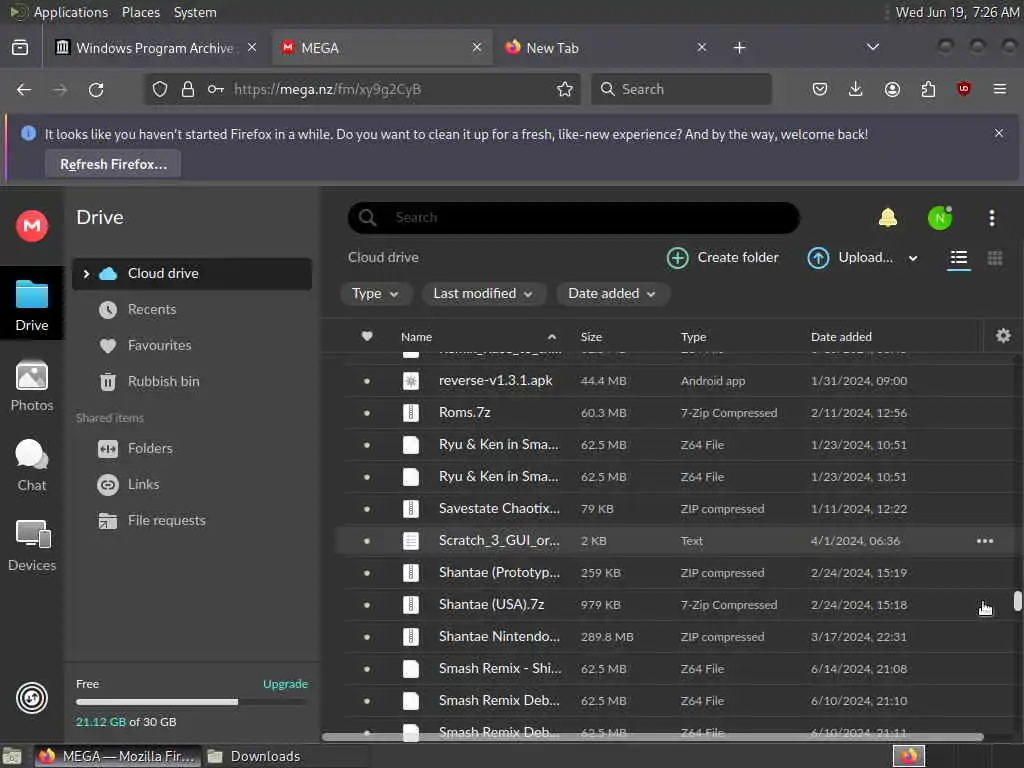Open the Date added filter dropdown
Screen dimensions: 1024x768
pos(611,294)
